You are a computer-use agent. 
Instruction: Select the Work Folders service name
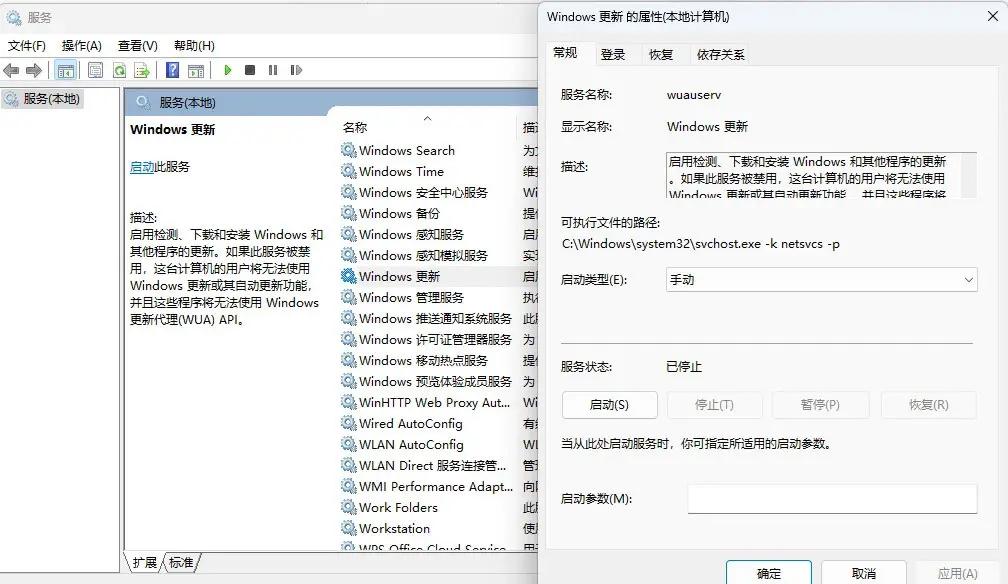(398, 507)
